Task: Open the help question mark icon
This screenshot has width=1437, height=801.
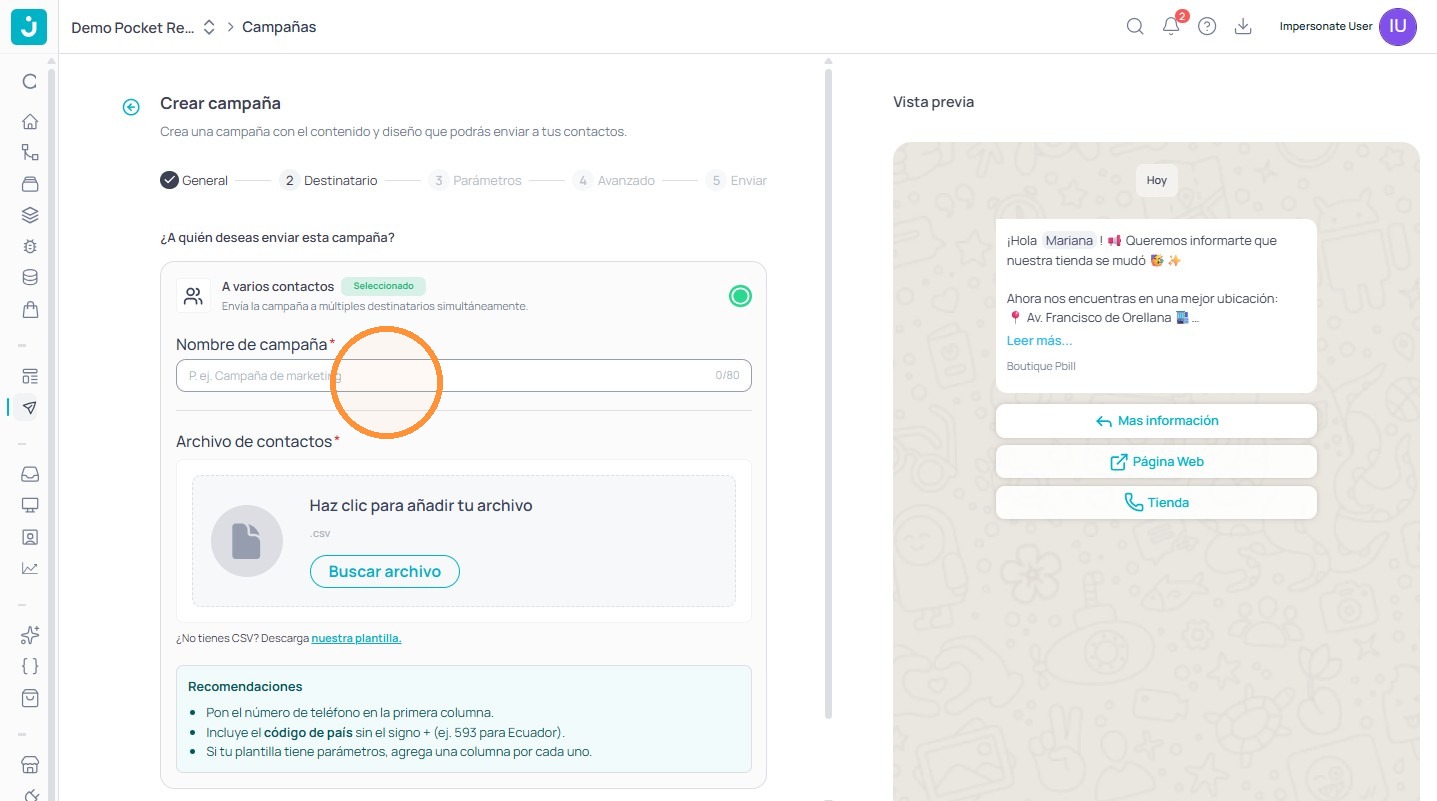Action: pyautogui.click(x=1207, y=27)
